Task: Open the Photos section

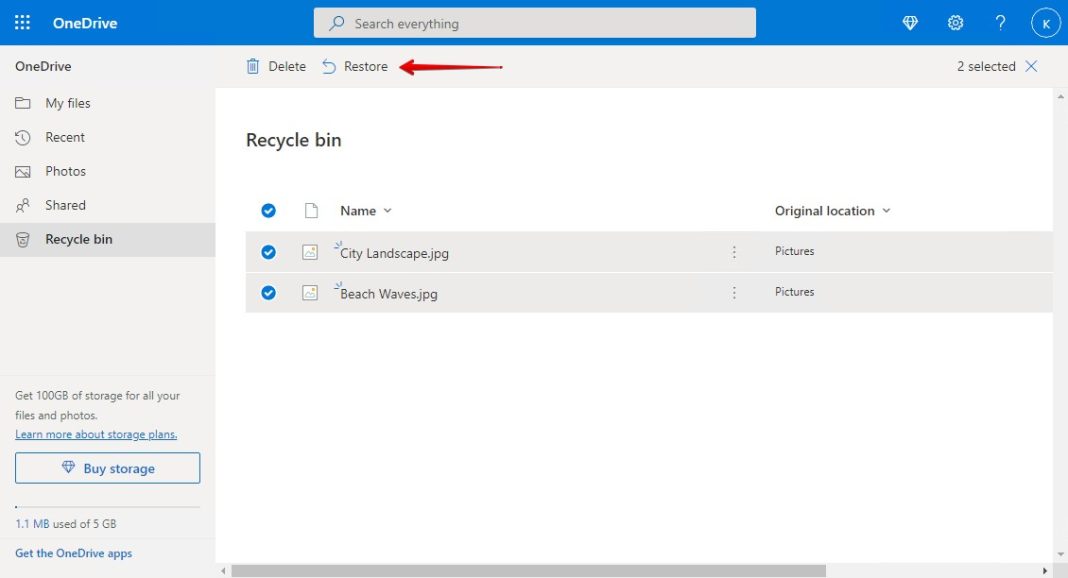Action: point(22,171)
